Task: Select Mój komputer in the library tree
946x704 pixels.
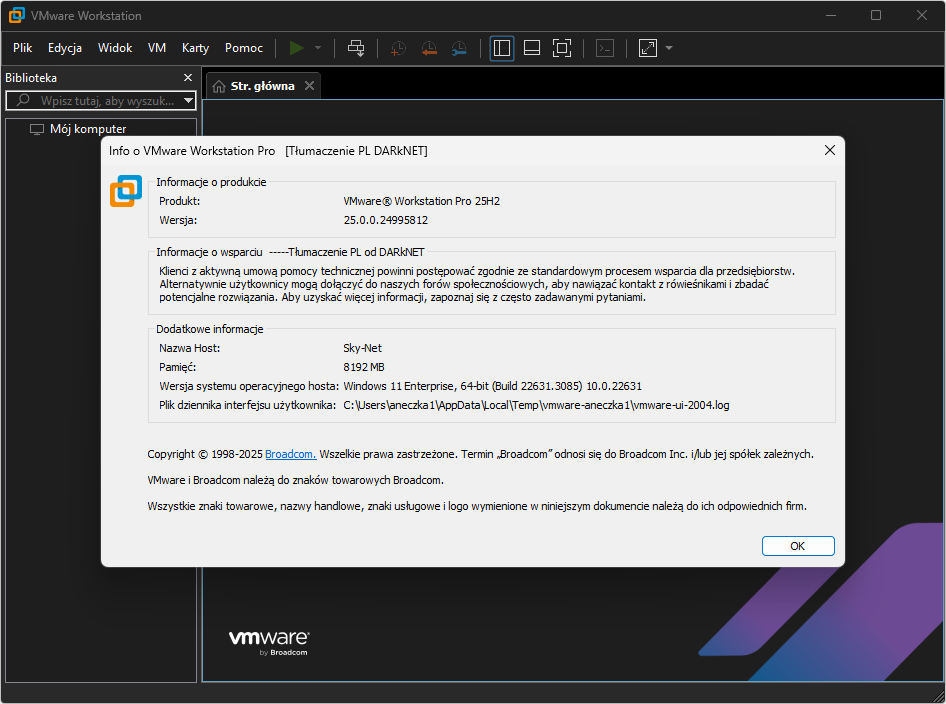Action: [x=87, y=128]
